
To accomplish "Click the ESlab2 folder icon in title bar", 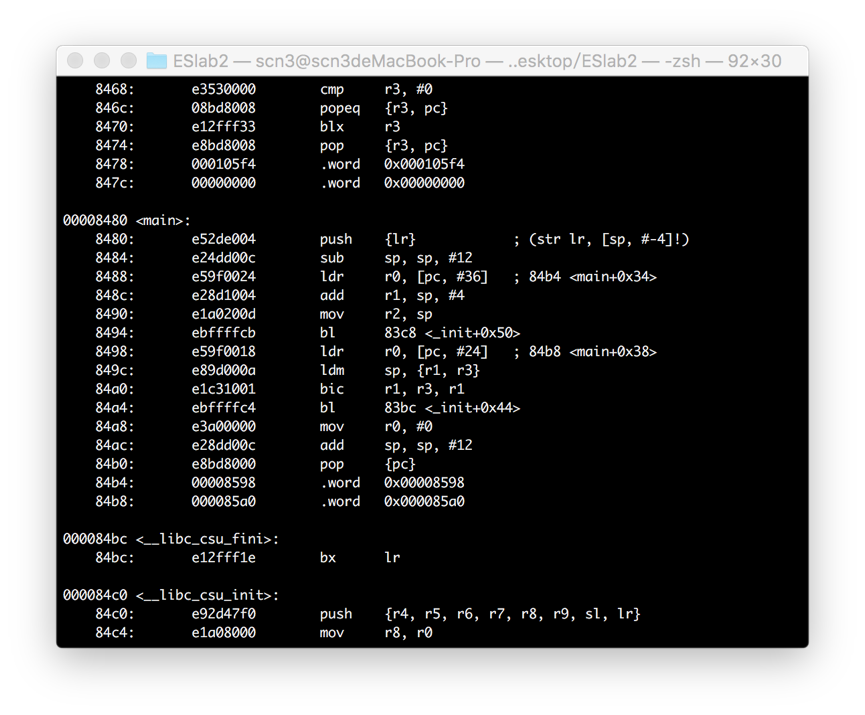I will coord(156,61).
